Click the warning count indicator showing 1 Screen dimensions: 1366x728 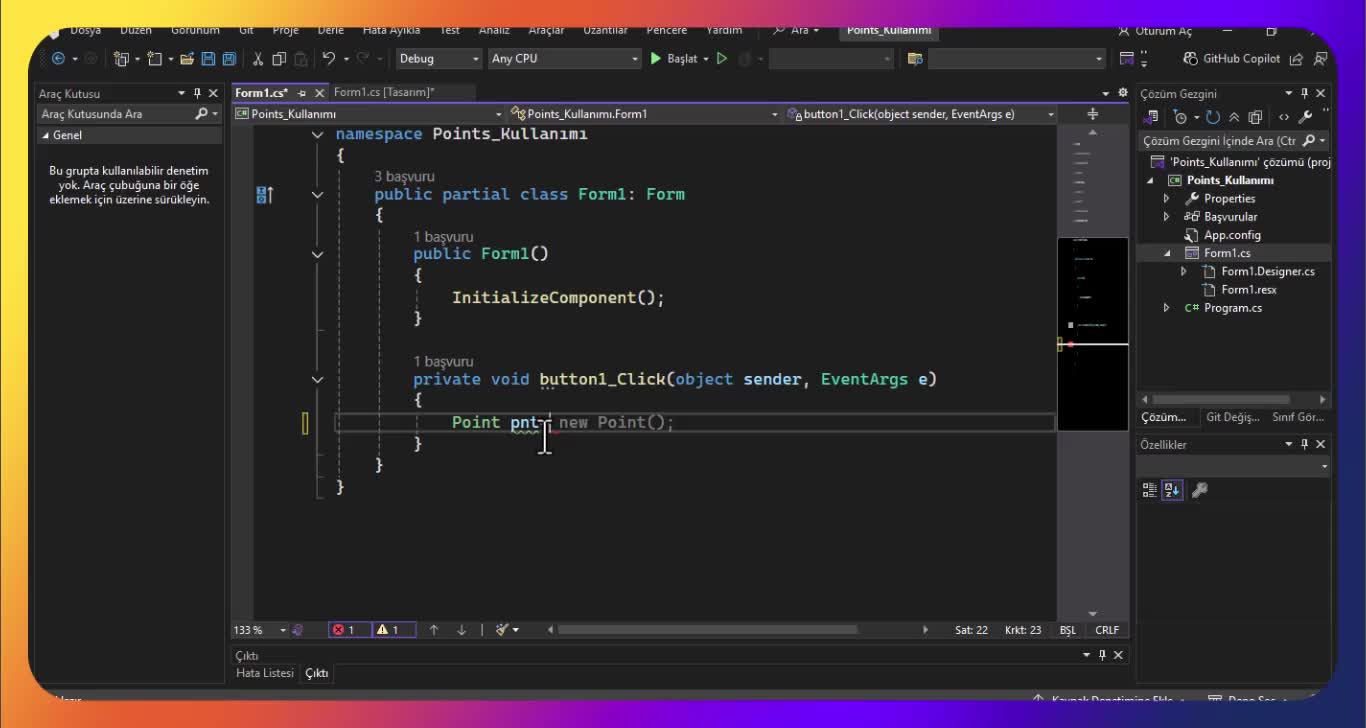394,630
